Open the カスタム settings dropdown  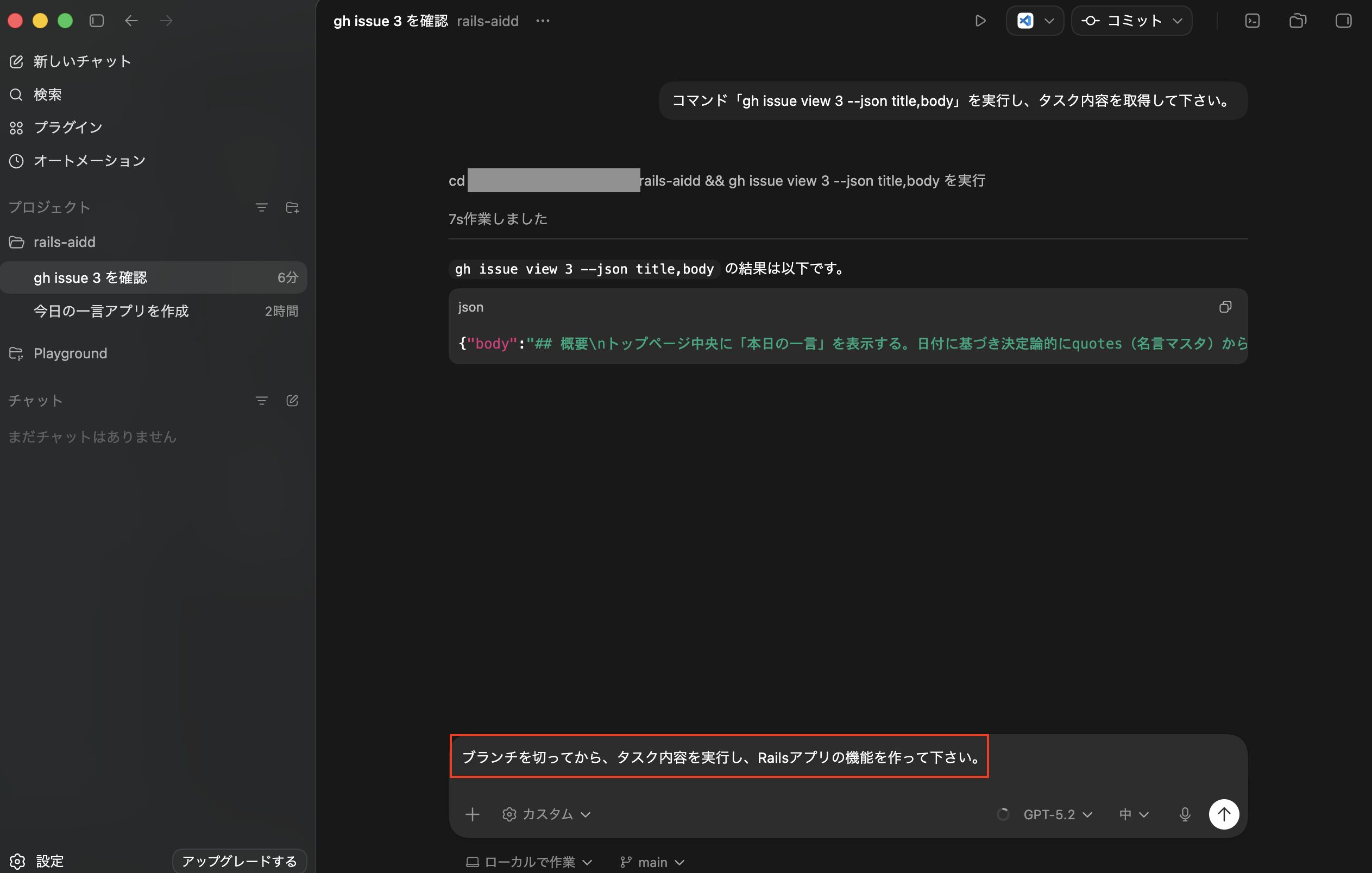coord(546,814)
